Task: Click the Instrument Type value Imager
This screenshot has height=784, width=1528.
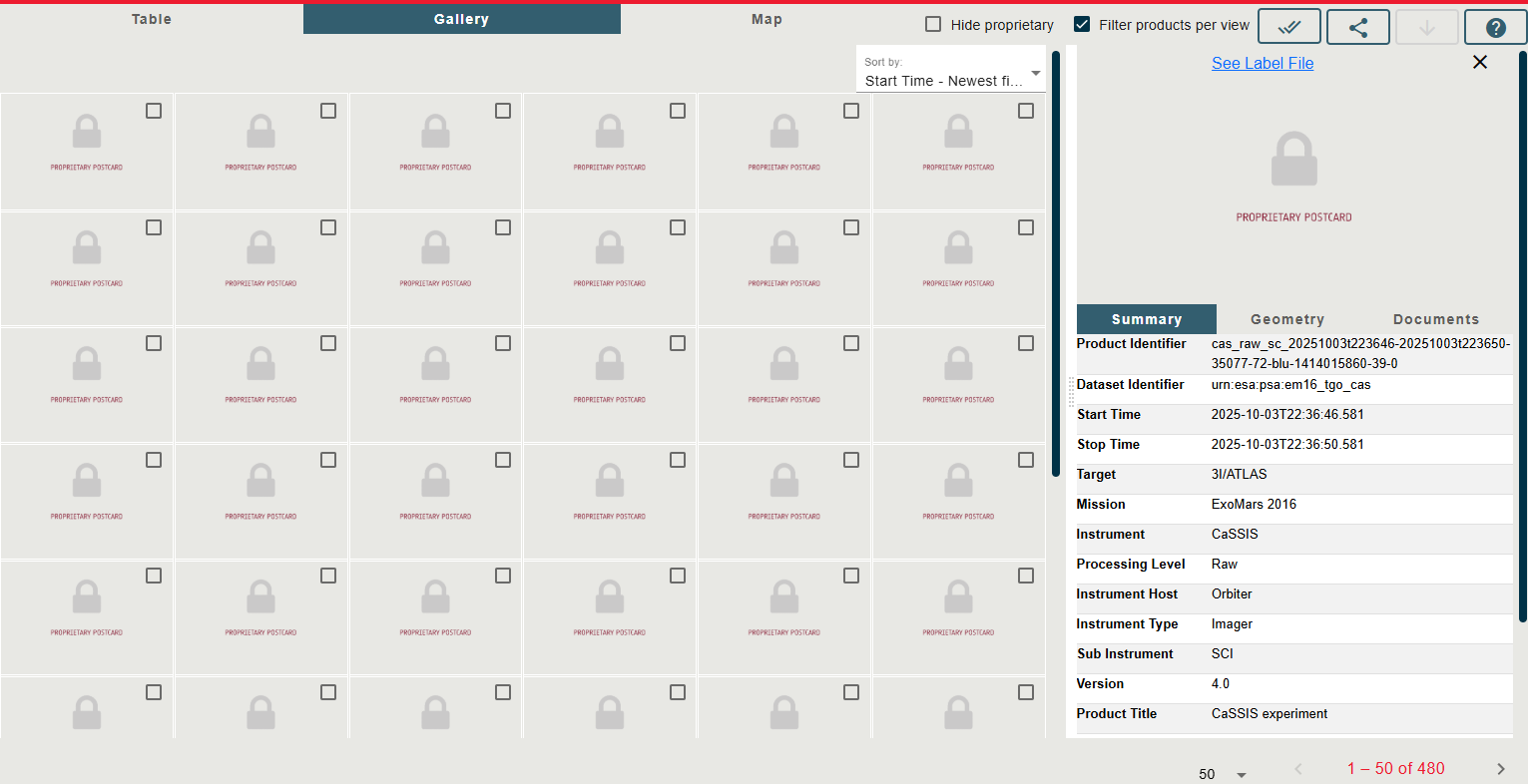Action: (x=1233, y=624)
